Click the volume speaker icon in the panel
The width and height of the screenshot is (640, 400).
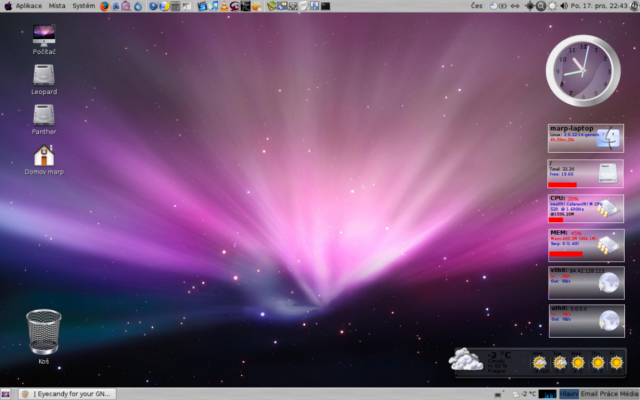coord(564,6)
